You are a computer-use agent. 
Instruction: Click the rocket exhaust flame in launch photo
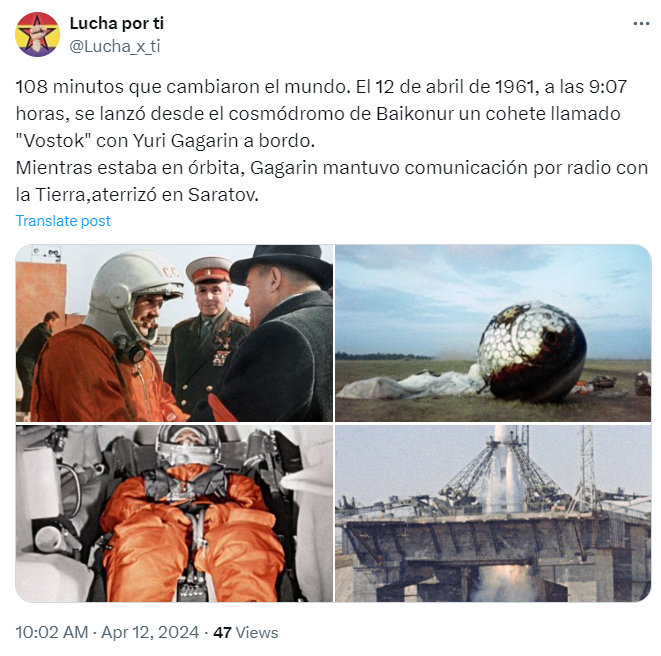click(506, 586)
